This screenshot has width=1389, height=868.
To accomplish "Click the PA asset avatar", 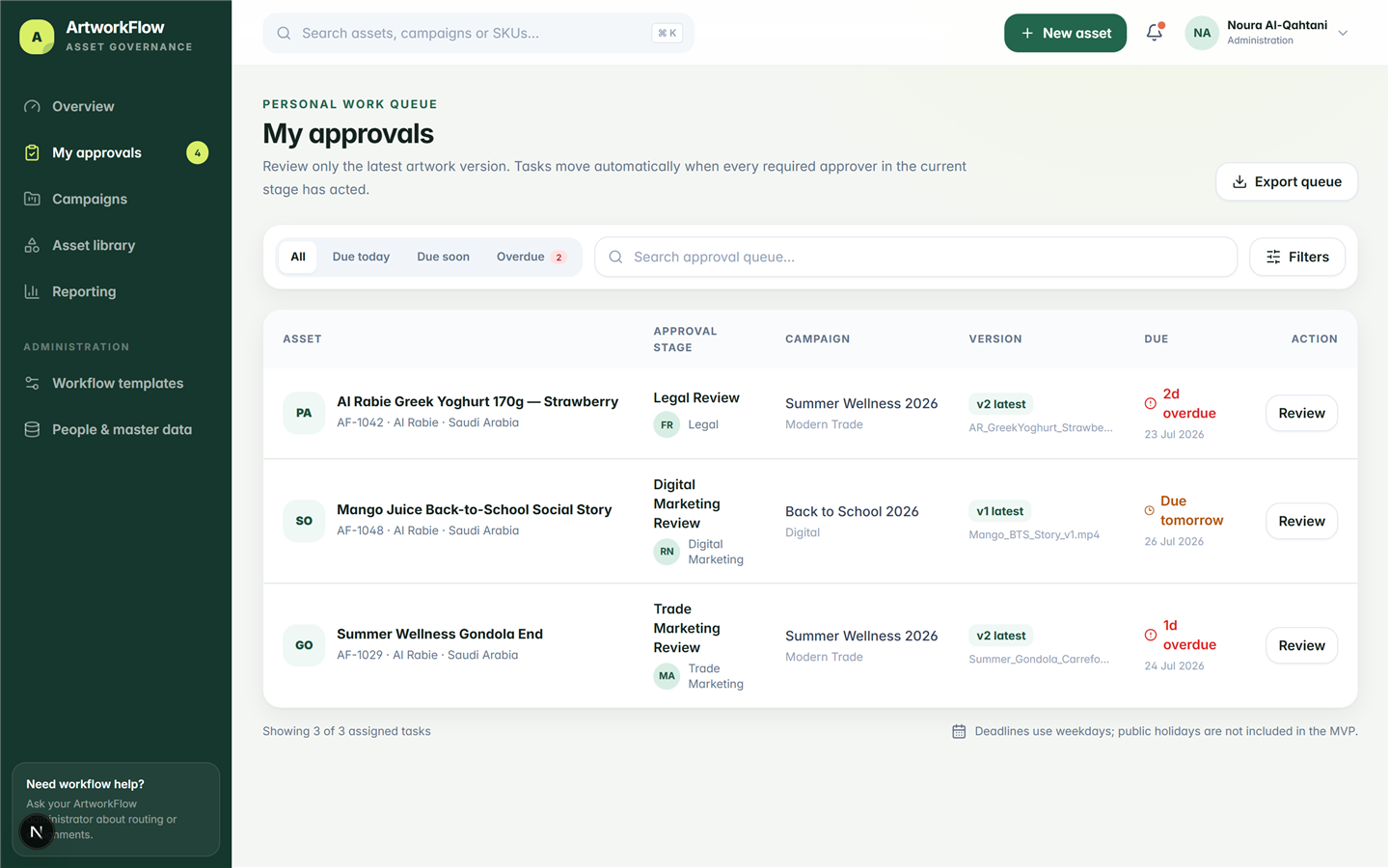I will pyautogui.click(x=304, y=413).
